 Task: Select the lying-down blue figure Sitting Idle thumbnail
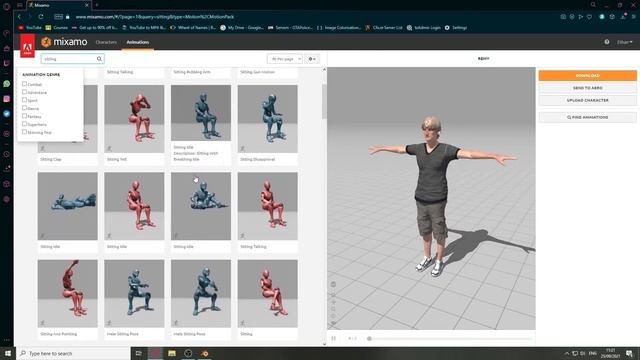click(x=68, y=206)
